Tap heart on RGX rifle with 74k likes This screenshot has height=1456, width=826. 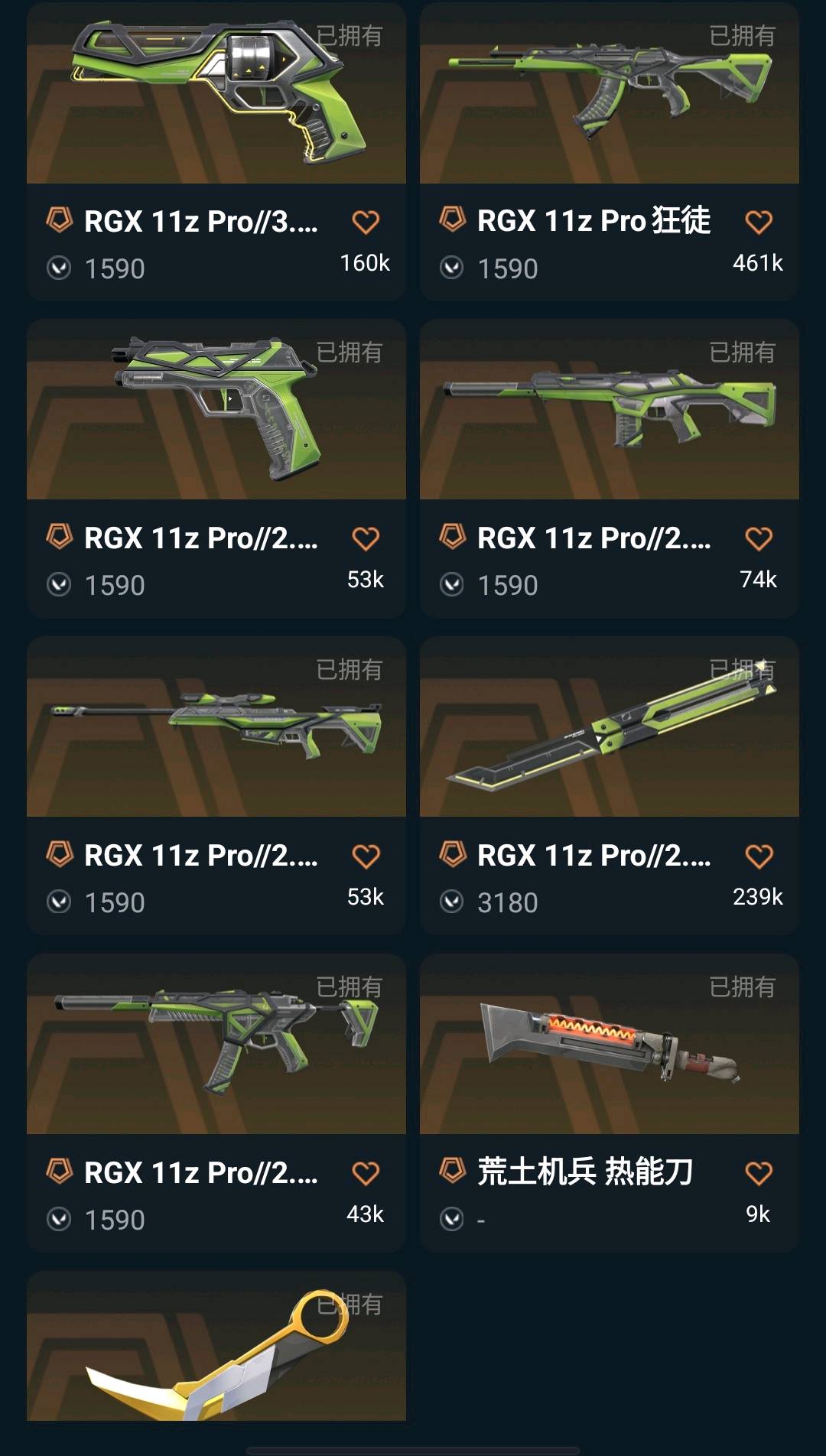759,538
